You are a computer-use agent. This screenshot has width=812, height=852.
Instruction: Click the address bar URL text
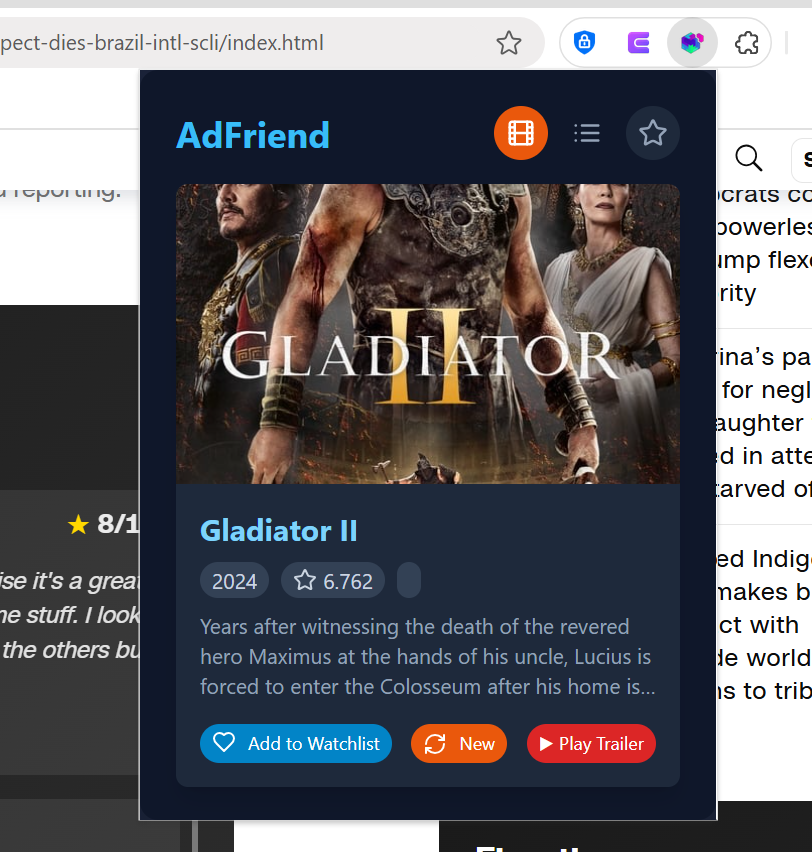pos(162,43)
